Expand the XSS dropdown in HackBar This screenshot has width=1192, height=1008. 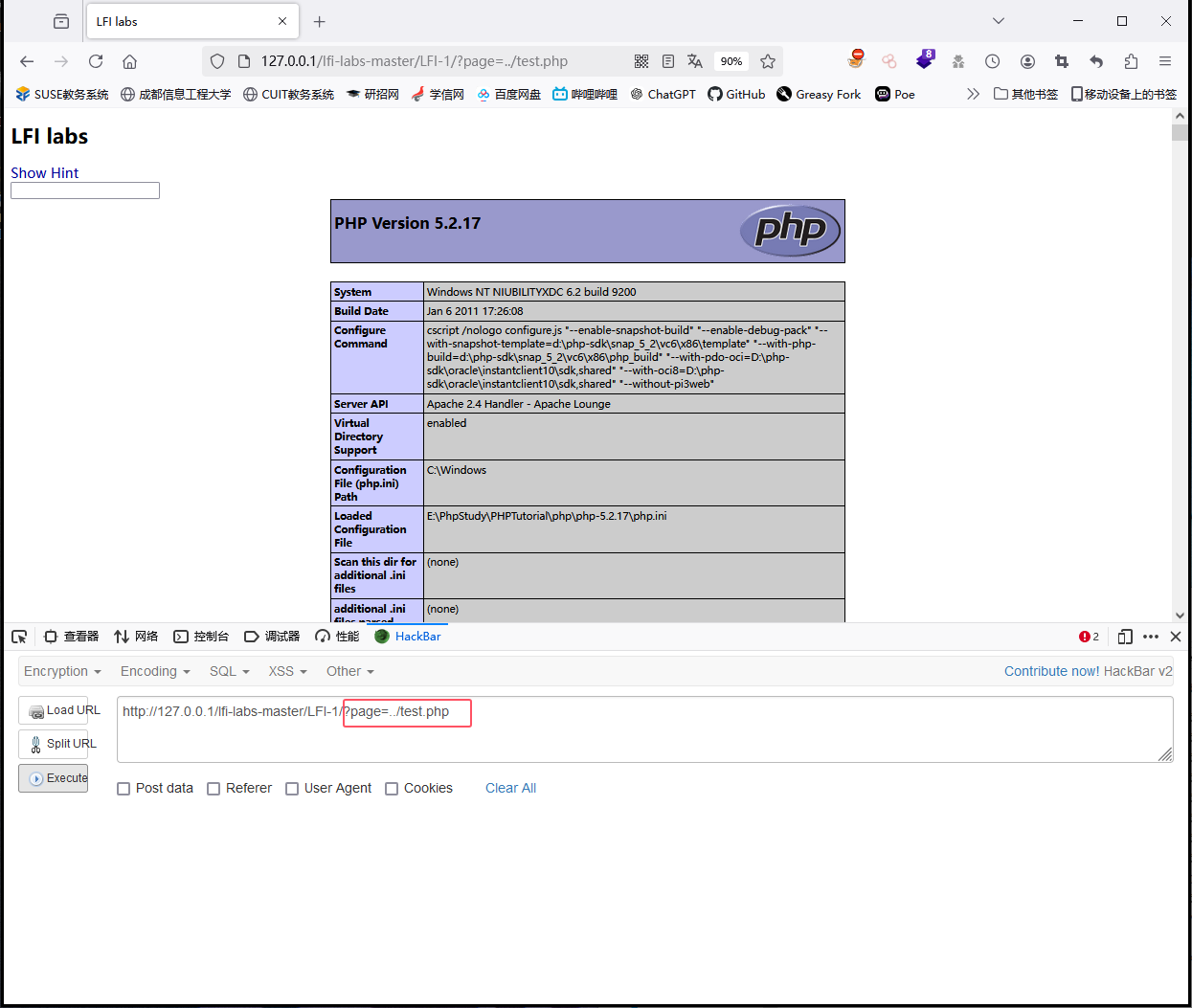coord(286,671)
